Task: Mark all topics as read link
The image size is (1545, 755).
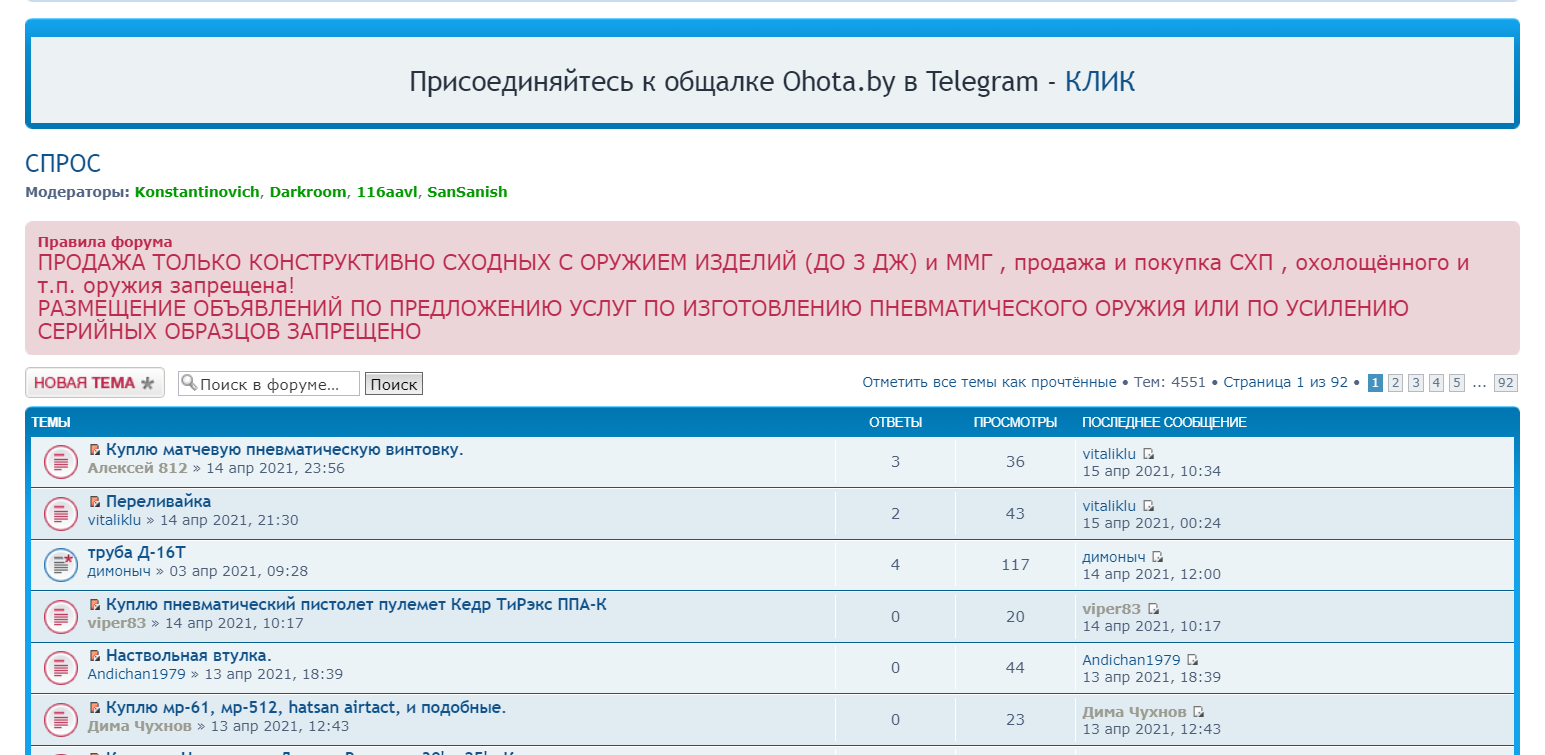Action: [x=989, y=382]
